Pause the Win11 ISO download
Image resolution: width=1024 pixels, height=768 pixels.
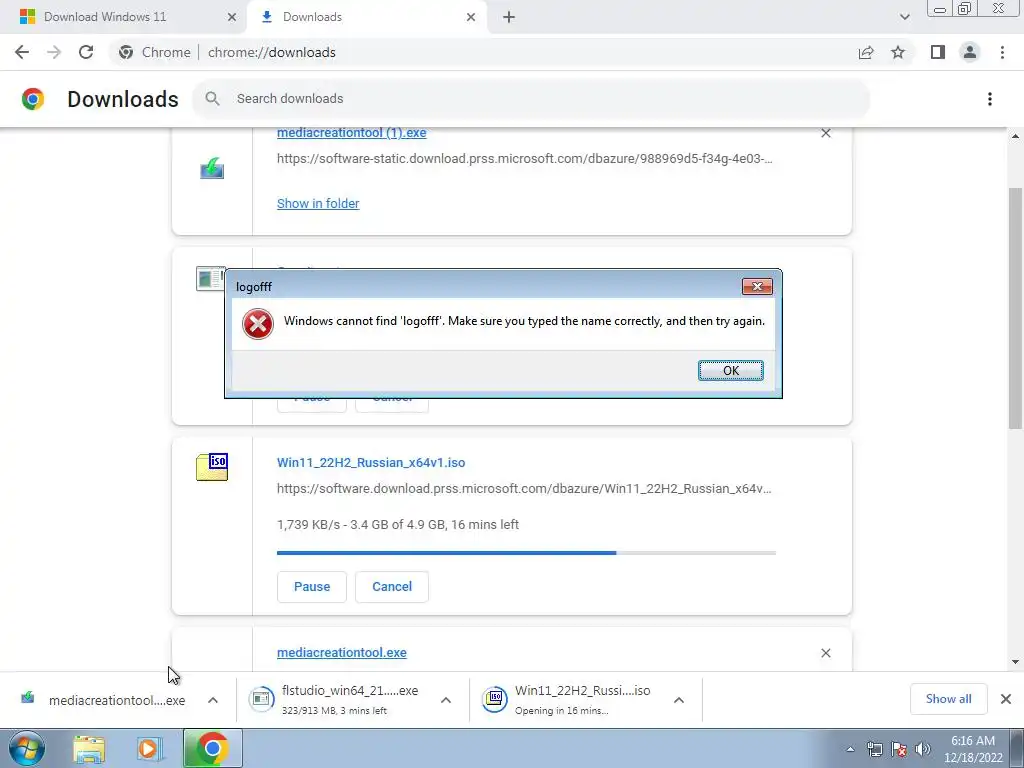pyautogui.click(x=312, y=586)
